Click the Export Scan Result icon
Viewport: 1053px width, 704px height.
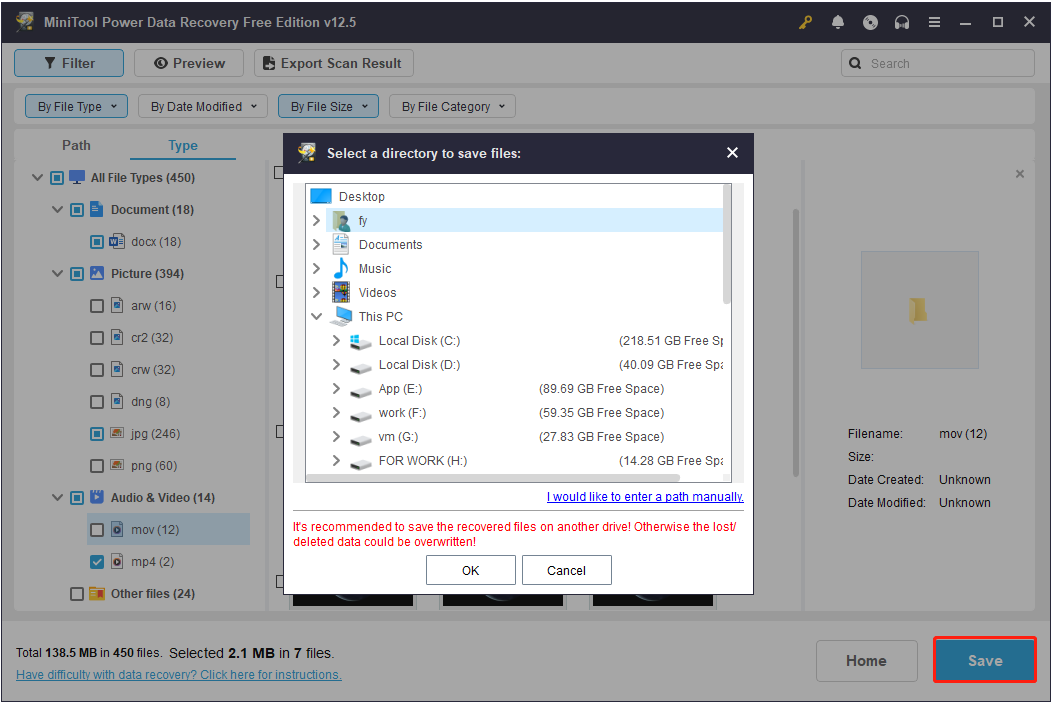267,62
